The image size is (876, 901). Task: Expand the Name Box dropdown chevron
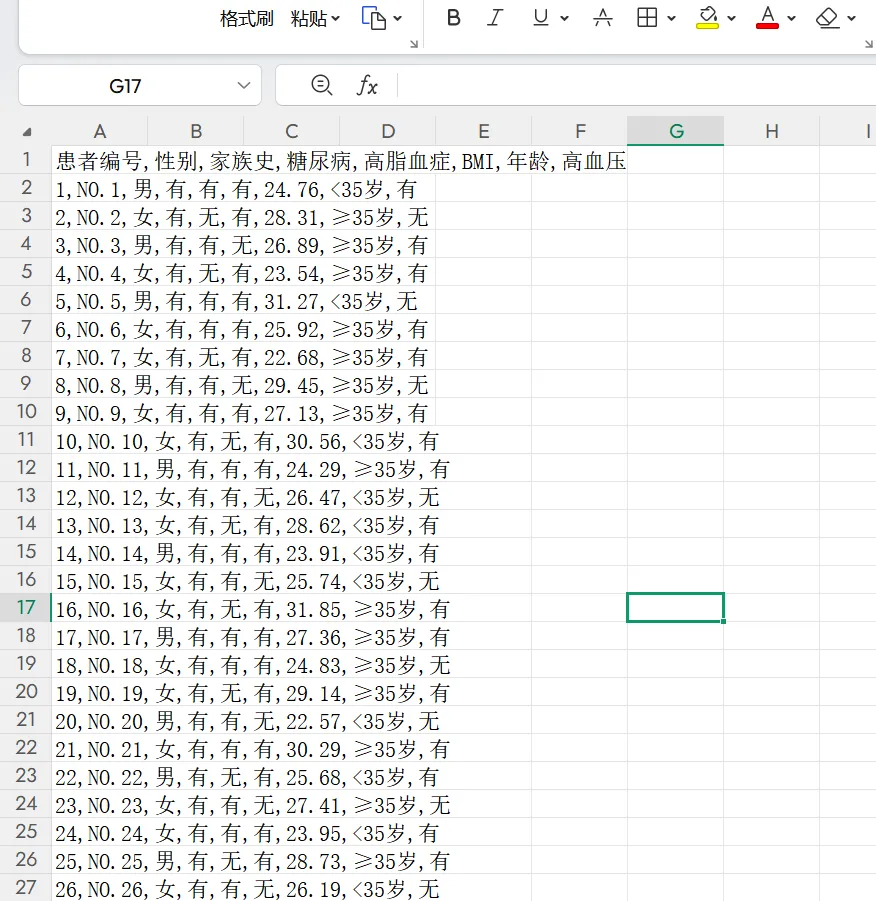tap(244, 86)
